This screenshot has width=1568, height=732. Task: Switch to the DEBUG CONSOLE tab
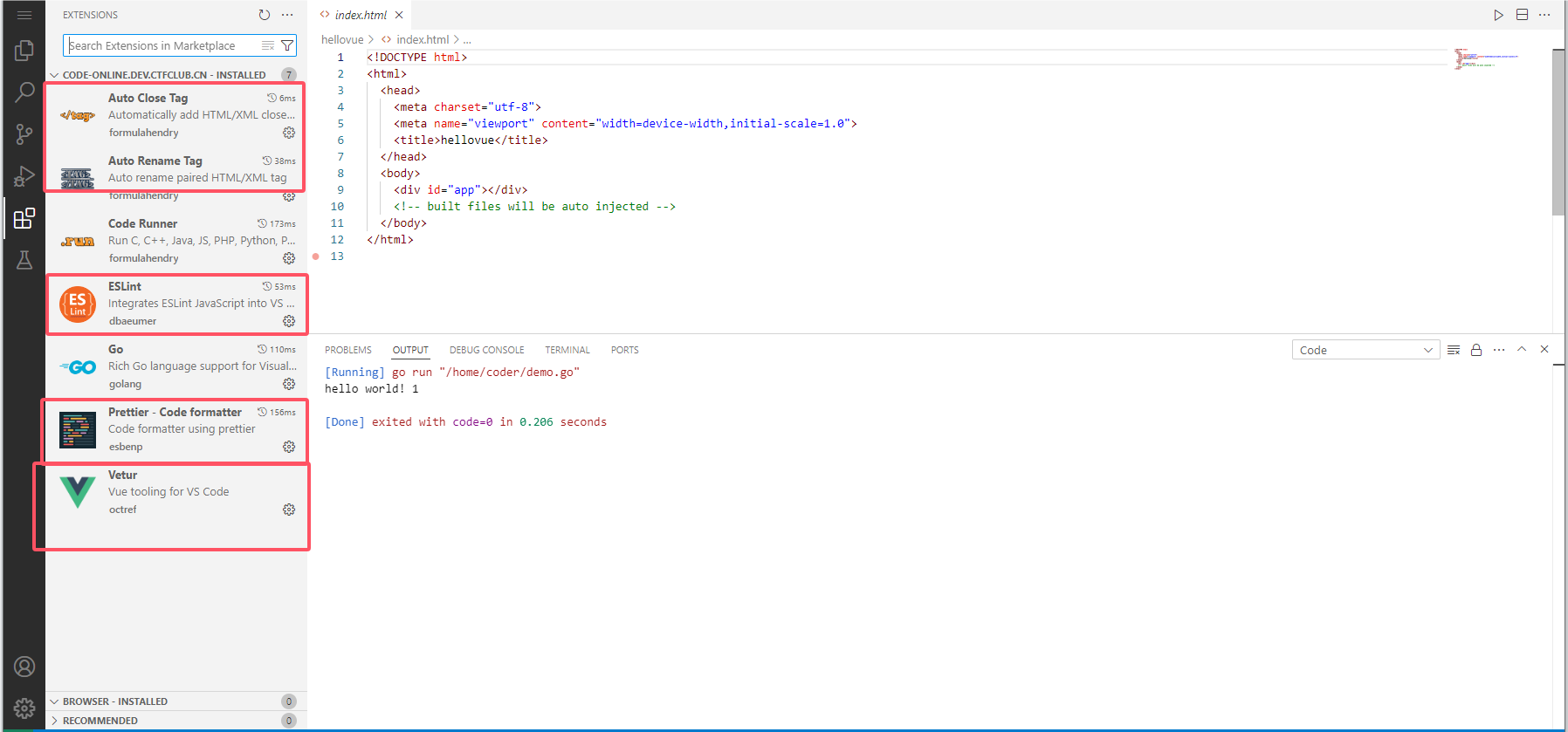(487, 350)
